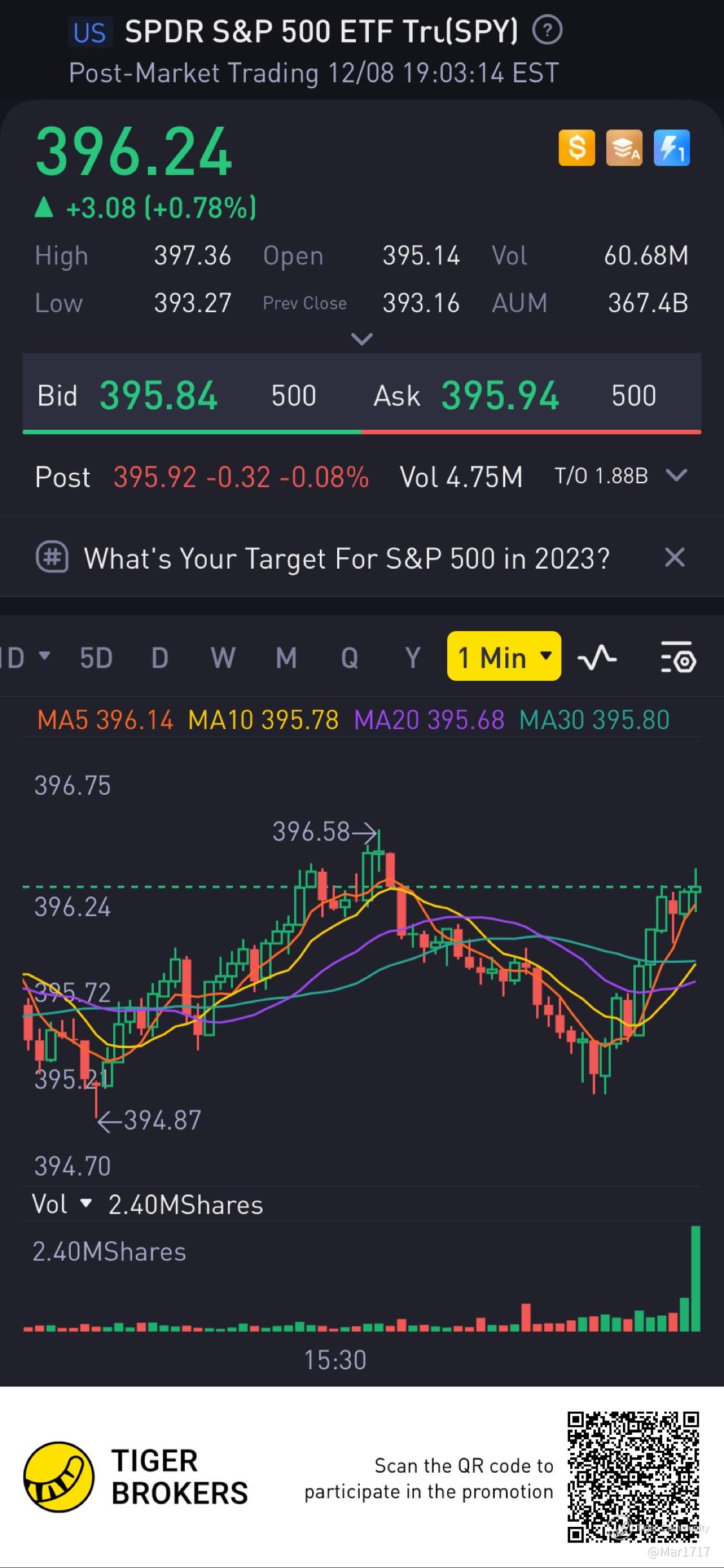This screenshot has width=724, height=1568.
Task: Tap the Tiger Brokers logo
Action: (59, 1477)
